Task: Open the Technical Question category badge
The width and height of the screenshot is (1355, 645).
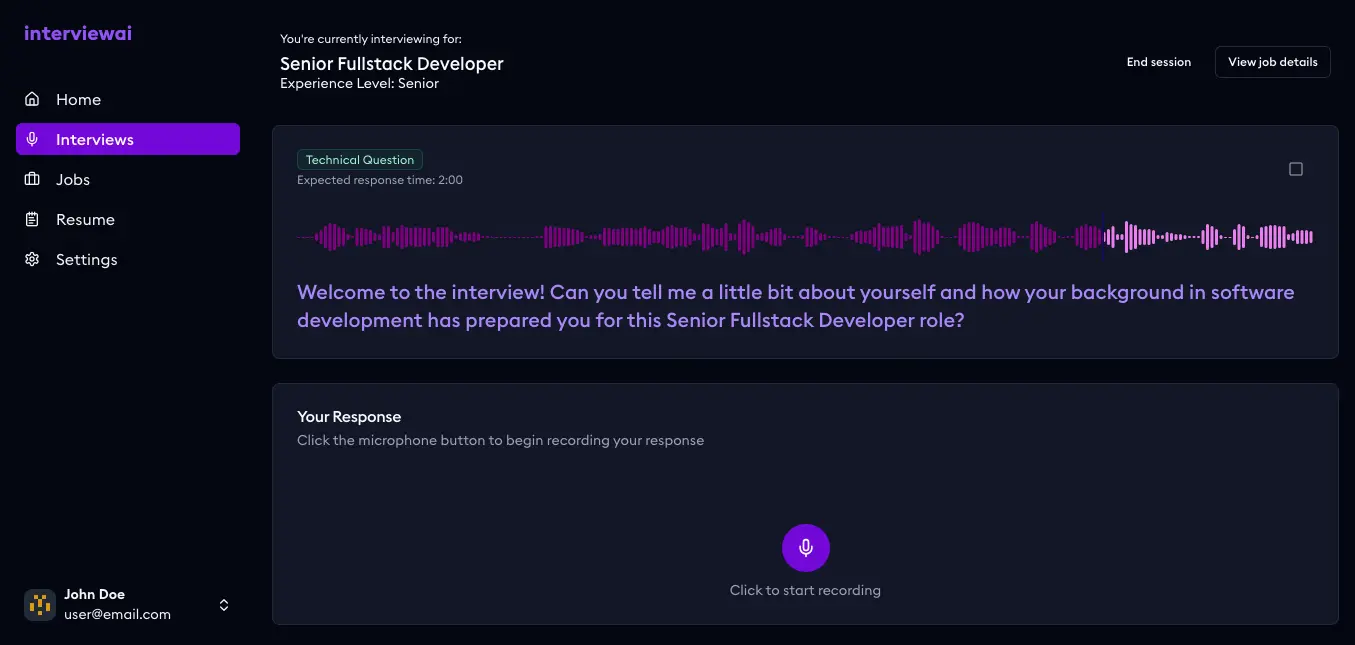Action: coord(359,159)
